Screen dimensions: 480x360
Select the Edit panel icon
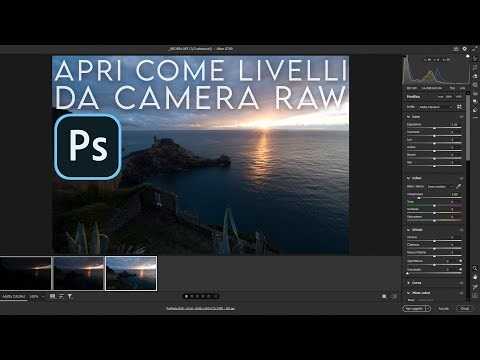[475, 59]
